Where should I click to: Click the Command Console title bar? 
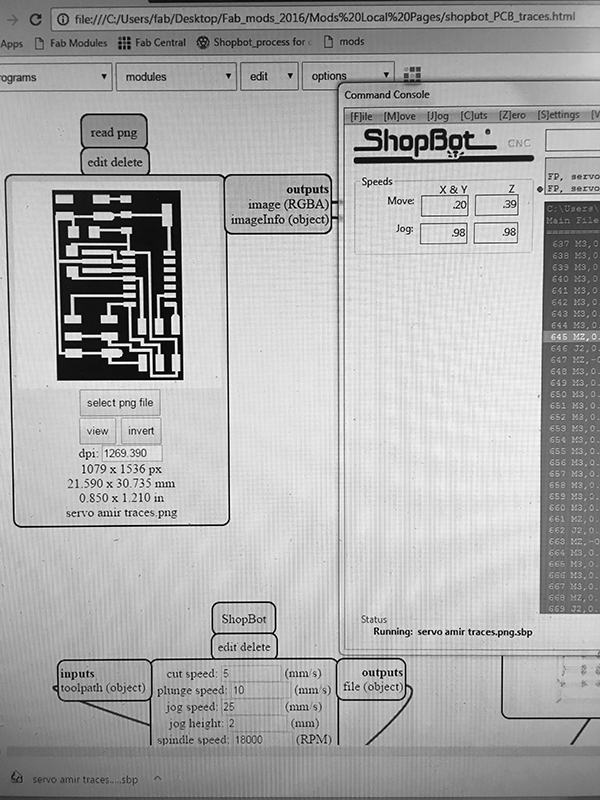(469, 94)
